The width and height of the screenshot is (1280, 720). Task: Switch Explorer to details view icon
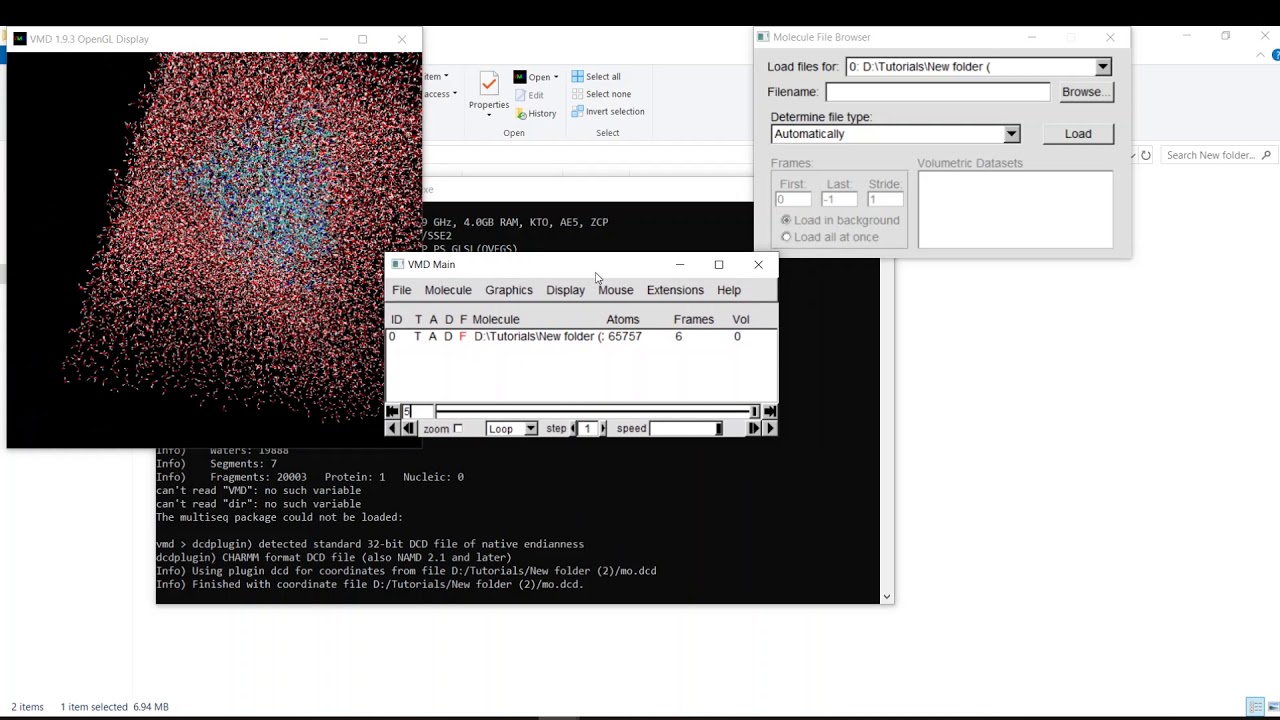tap(1255, 707)
